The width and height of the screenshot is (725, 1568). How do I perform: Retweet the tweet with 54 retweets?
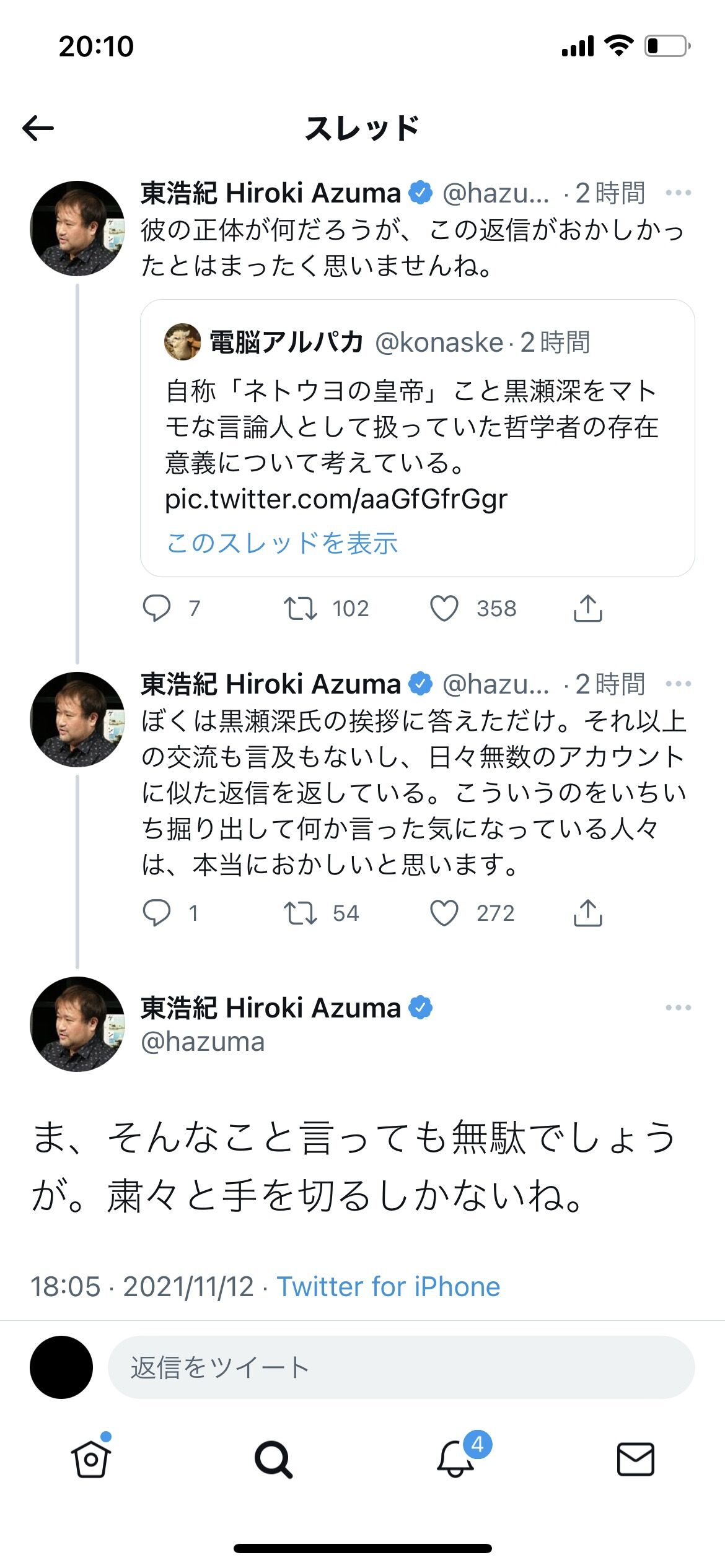point(301,913)
